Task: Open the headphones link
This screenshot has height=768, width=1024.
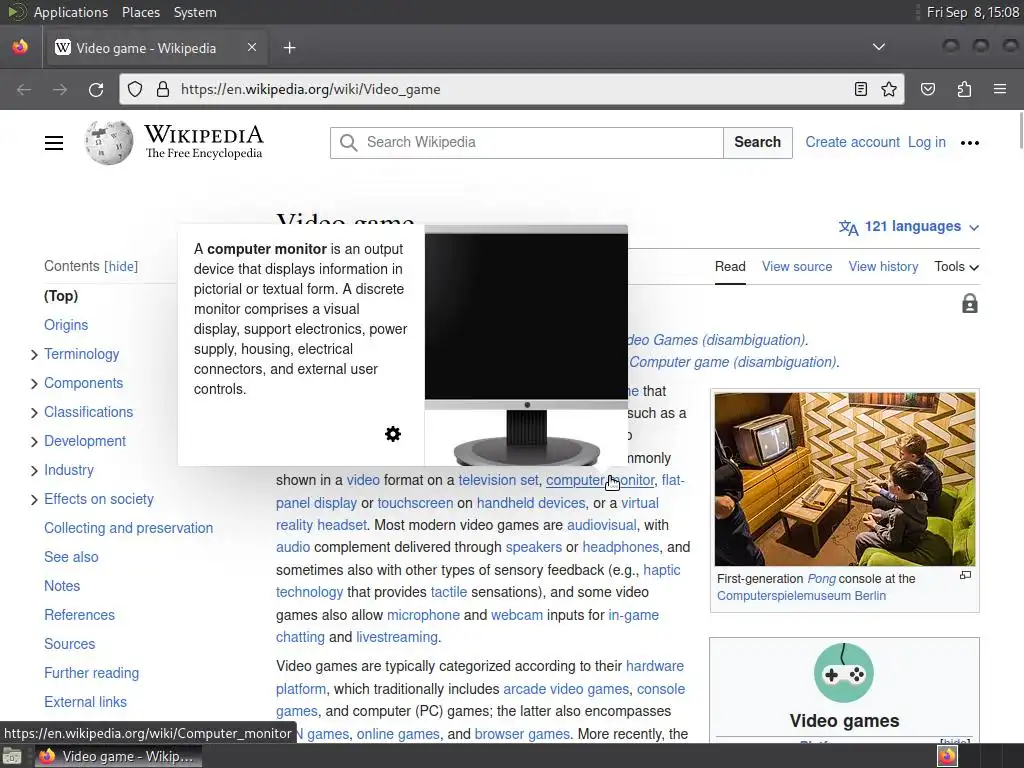Action: point(620,547)
